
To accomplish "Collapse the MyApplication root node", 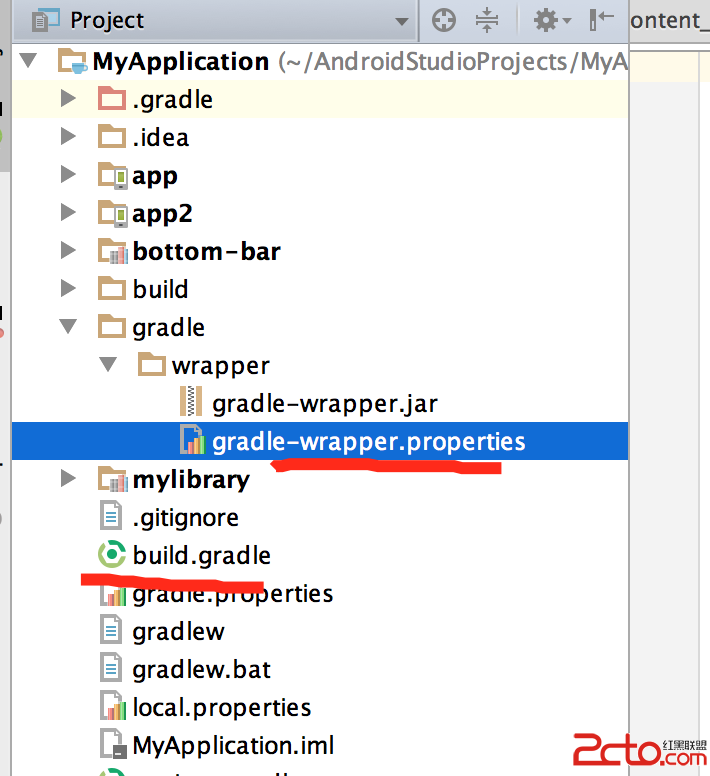I will pyautogui.click(x=27, y=61).
